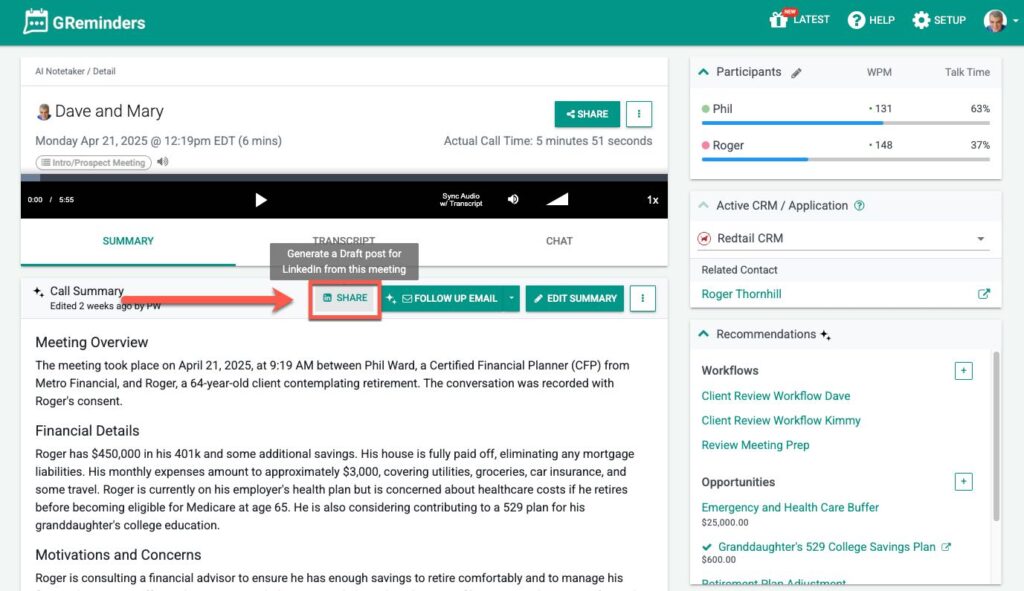Adjust the volume slider
Screen dimensions: 1024x591
557,199
